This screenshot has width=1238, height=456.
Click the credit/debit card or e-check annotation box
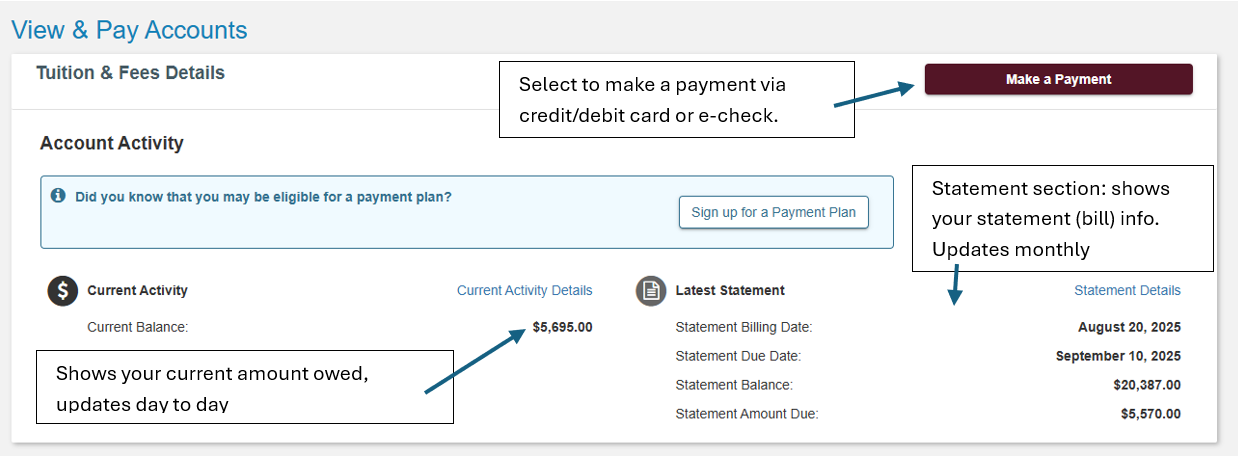[676, 99]
